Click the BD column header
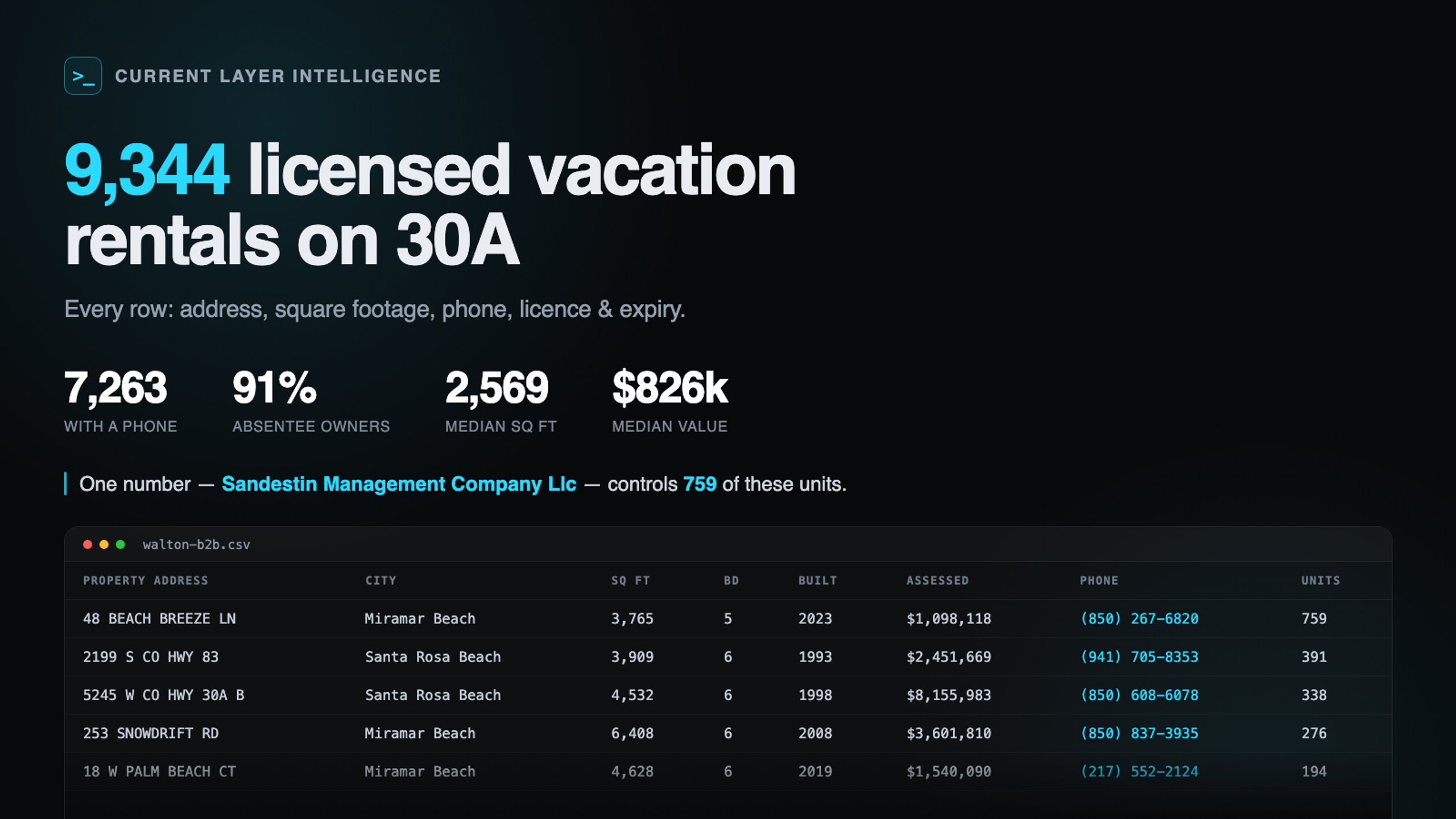The height and width of the screenshot is (819, 1456). (x=731, y=580)
